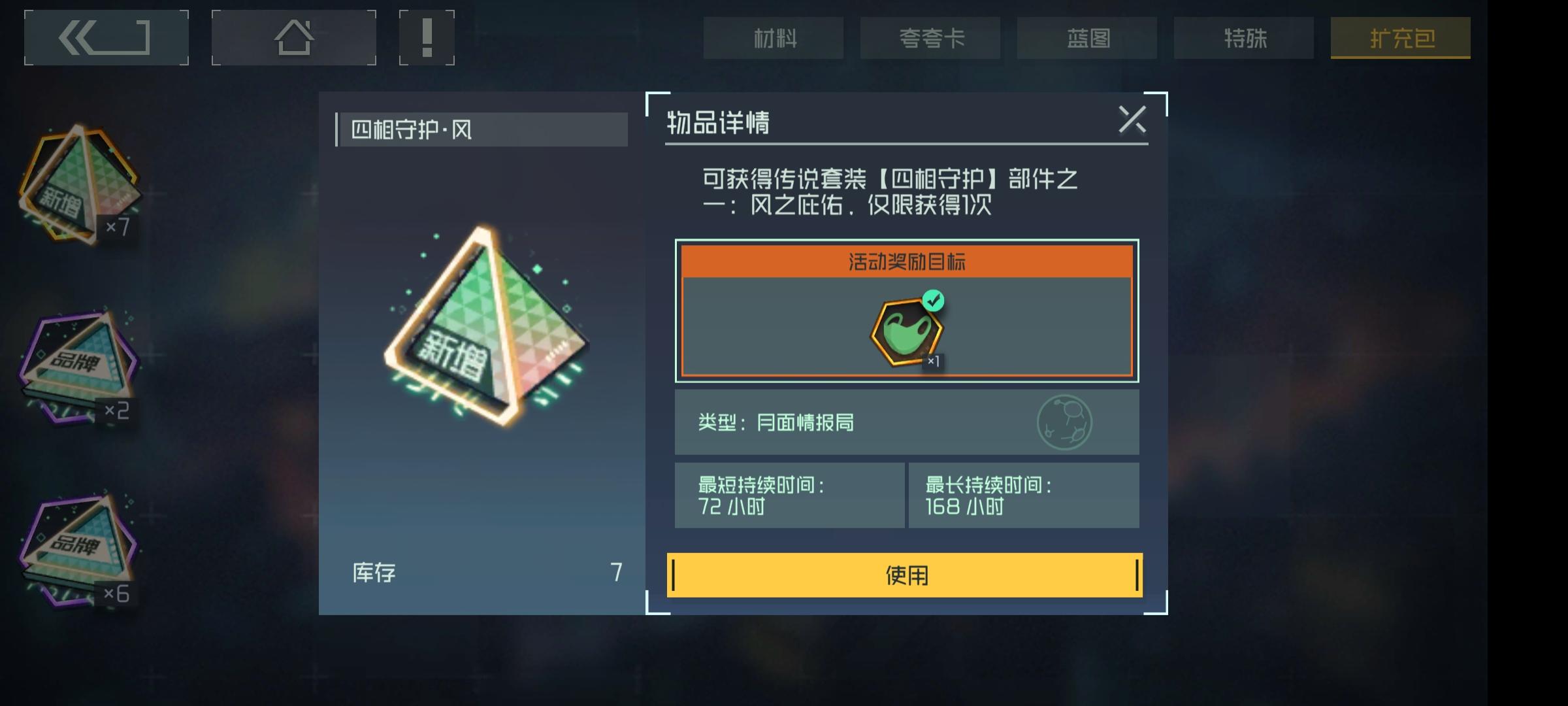Select the 扩充包 tab
The height and width of the screenshot is (706, 1568).
tap(1401, 38)
